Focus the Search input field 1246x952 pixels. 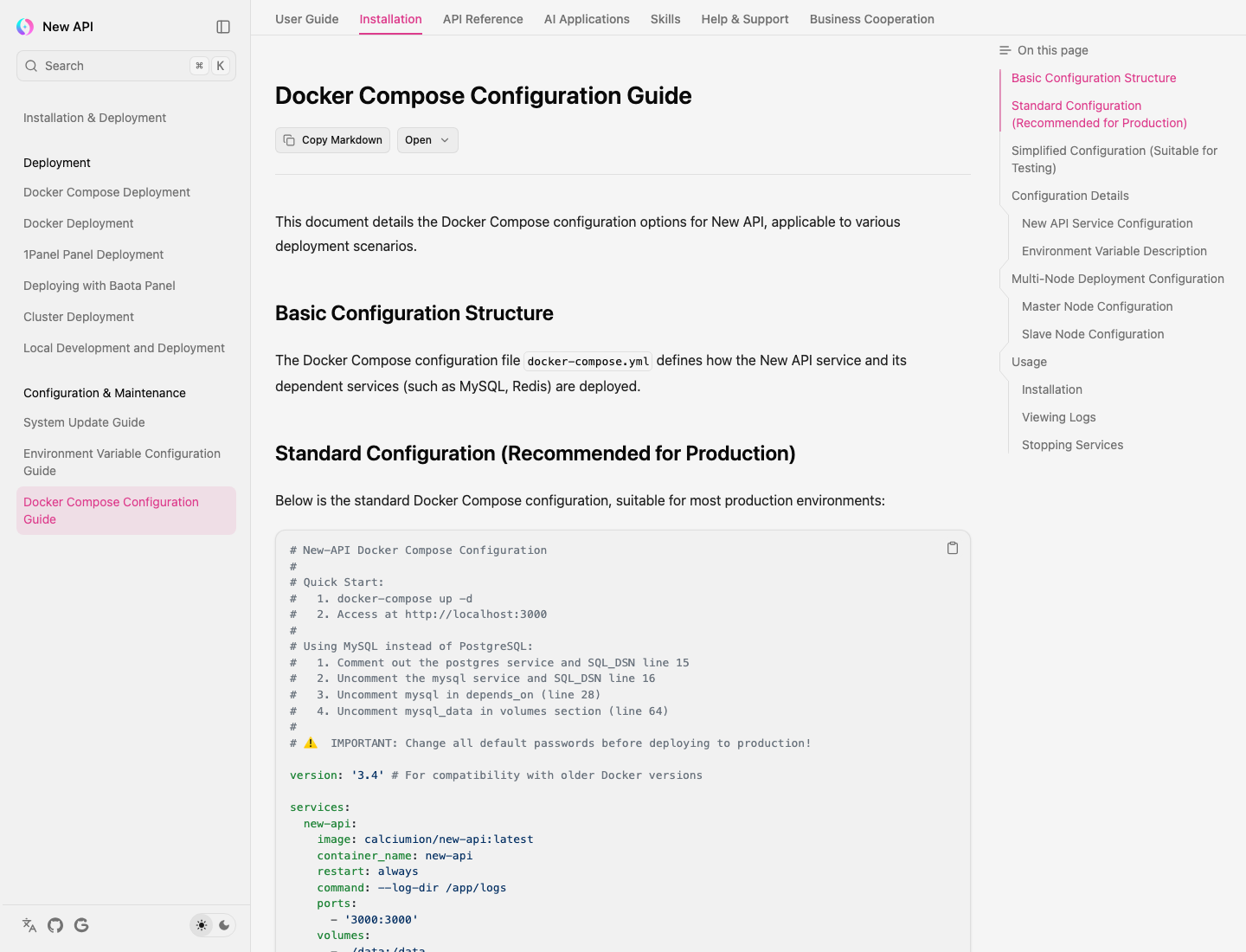[126, 66]
